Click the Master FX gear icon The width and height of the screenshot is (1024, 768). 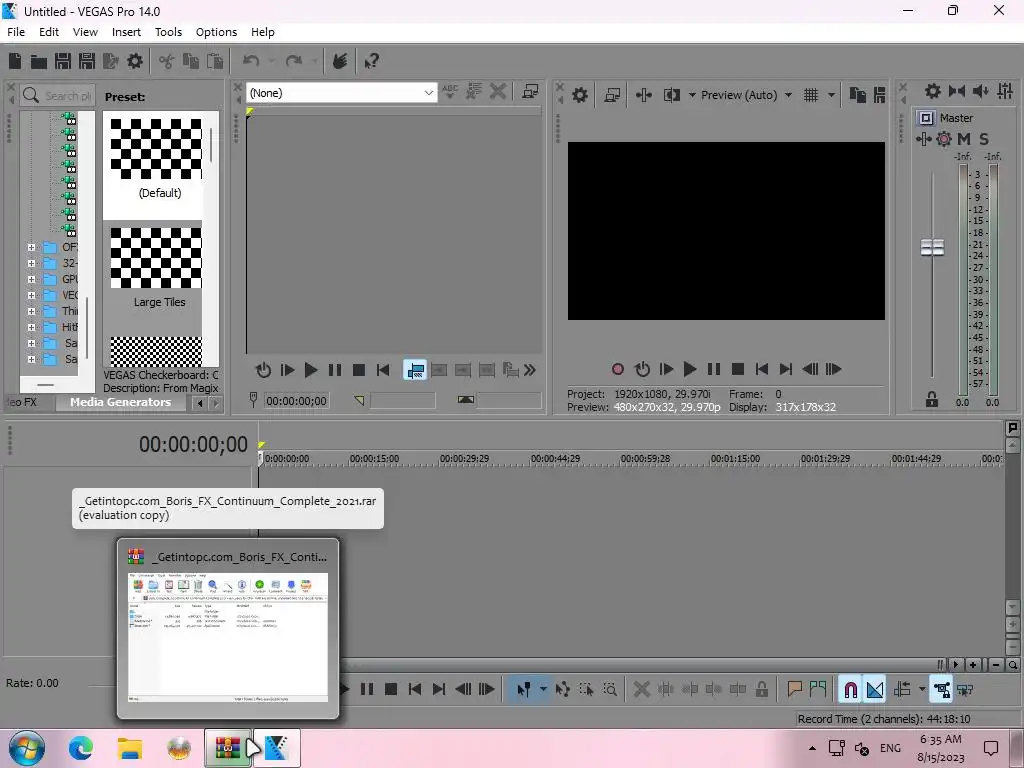pyautogui.click(x=944, y=138)
